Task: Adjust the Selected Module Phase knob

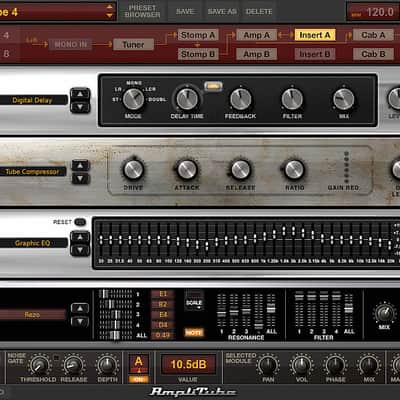Action: click(x=335, y=365)
